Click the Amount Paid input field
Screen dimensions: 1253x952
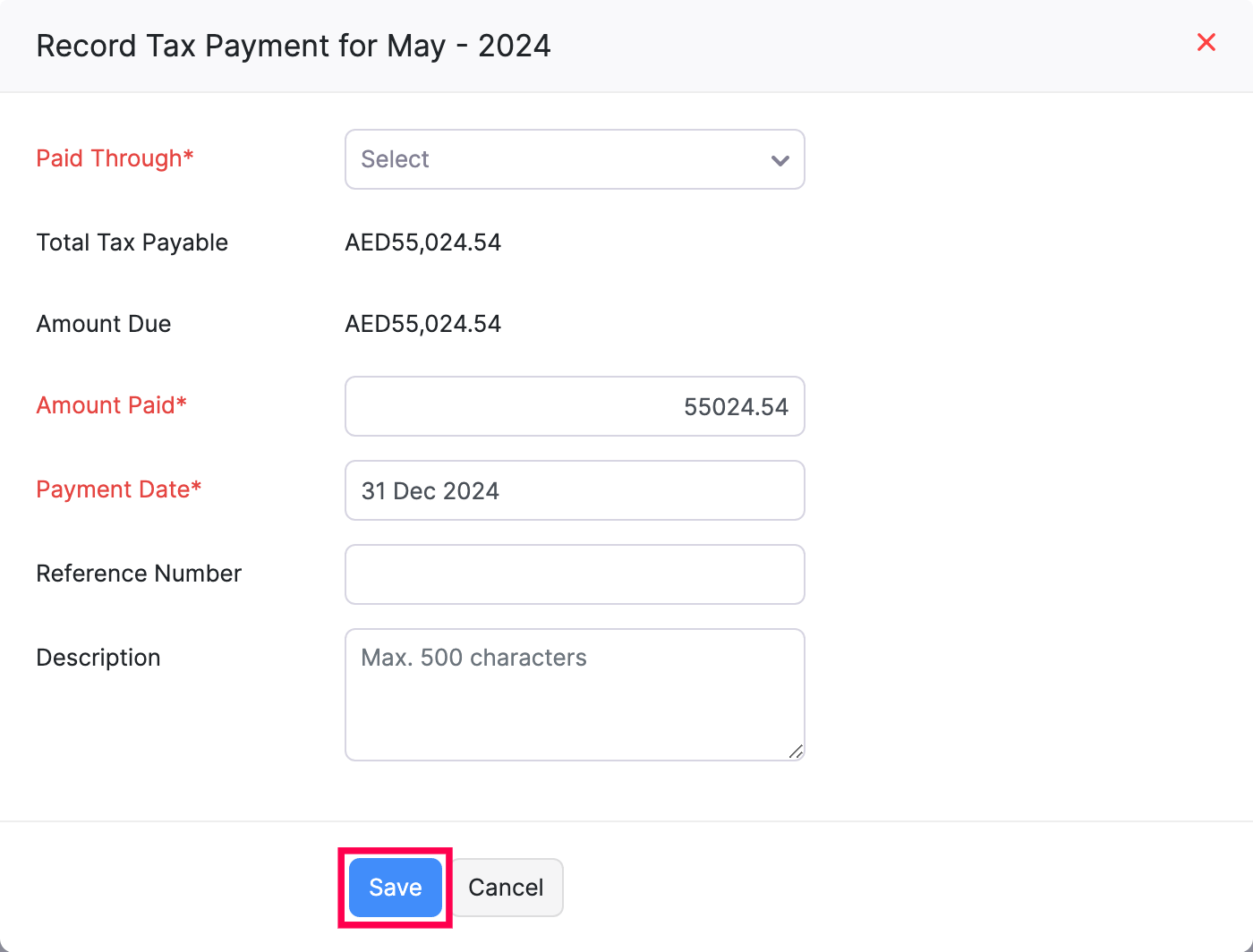[x=574, y=406]
